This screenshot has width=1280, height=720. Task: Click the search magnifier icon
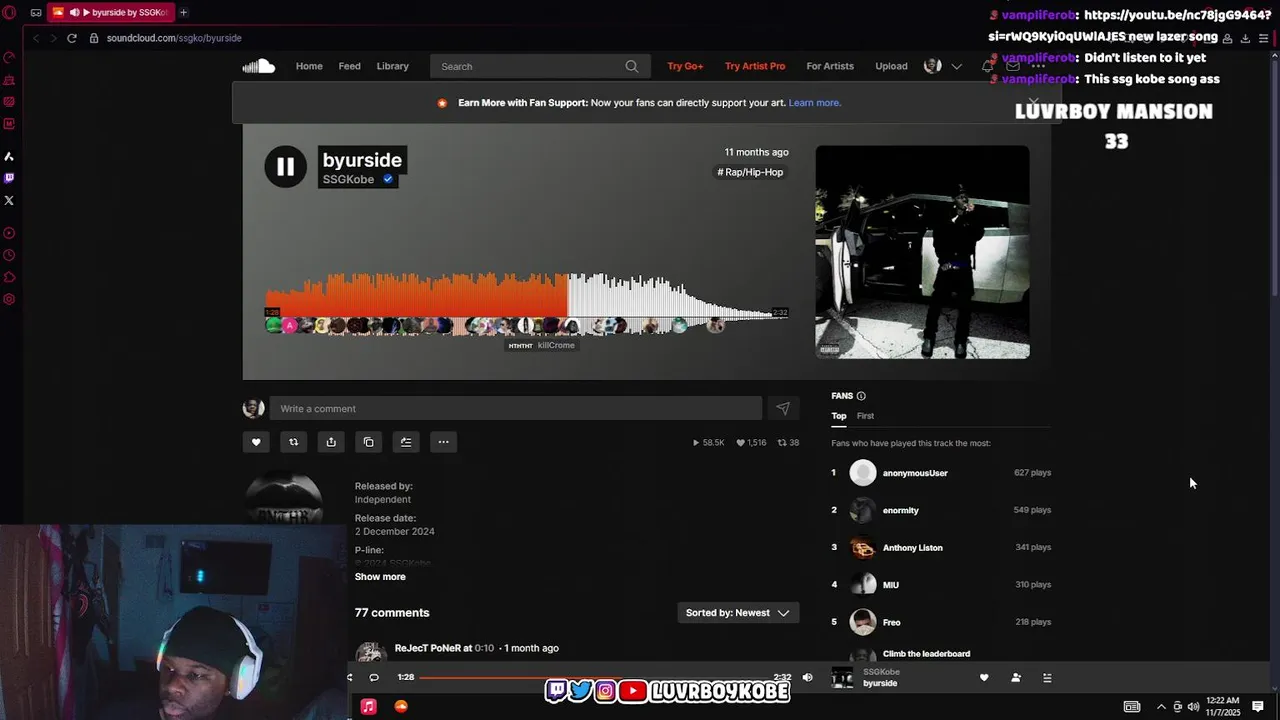631,66
